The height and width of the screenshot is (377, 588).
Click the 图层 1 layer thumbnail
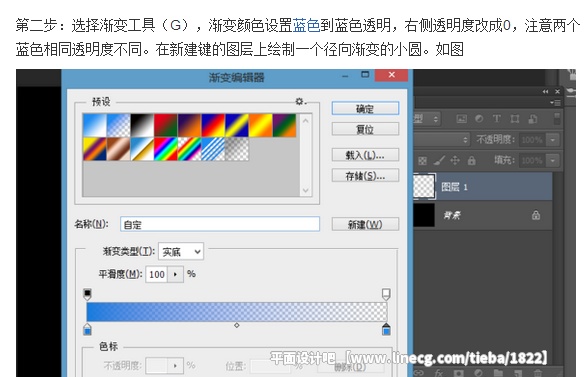[424, 186]
